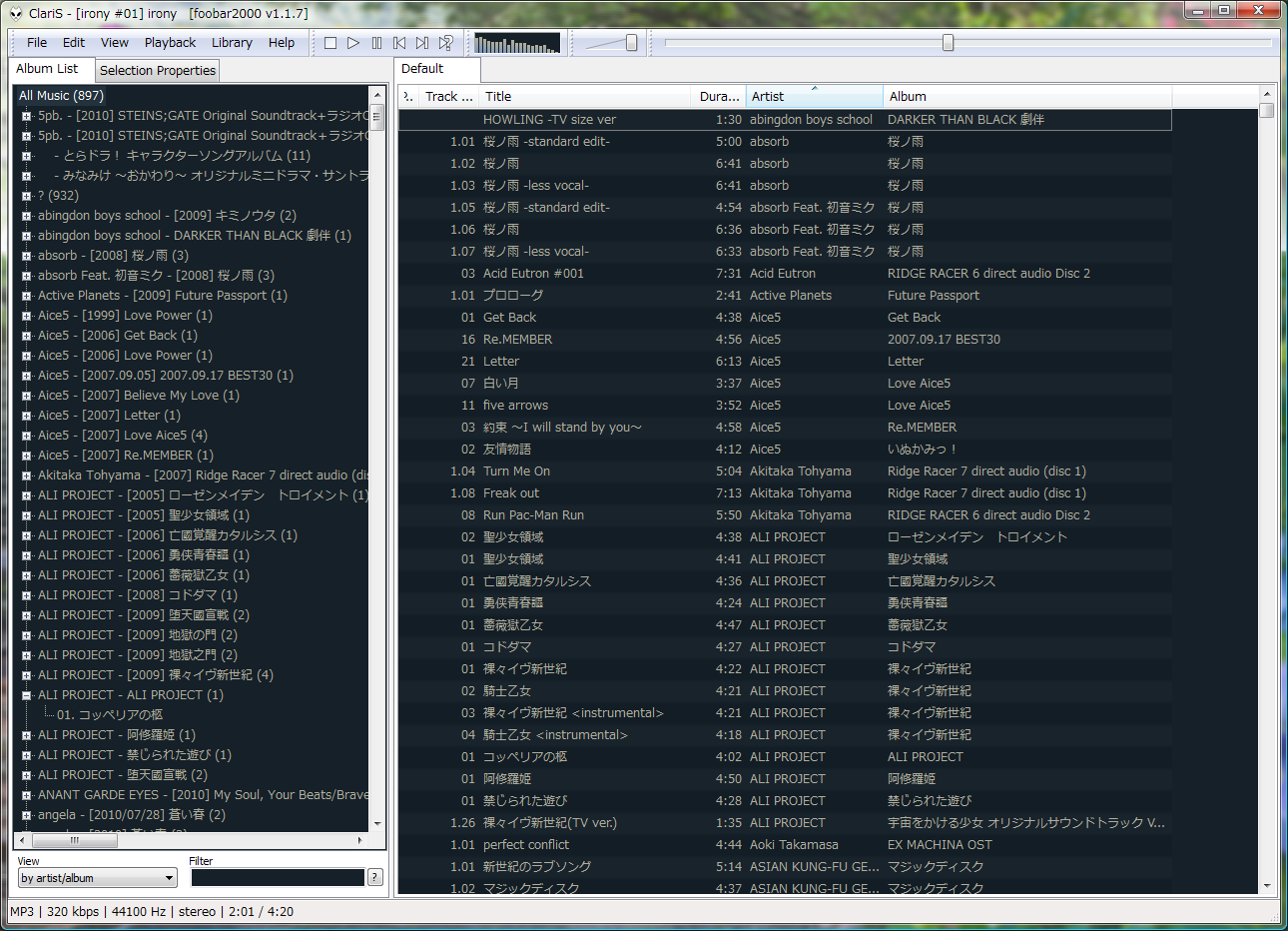This screenshot has height=931, width=1288.
Task: Click the Stop playback button
Action: (330, 43)
